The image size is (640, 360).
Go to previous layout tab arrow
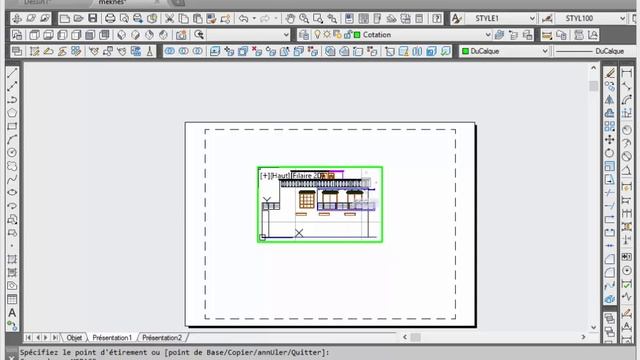pos(38,338)
